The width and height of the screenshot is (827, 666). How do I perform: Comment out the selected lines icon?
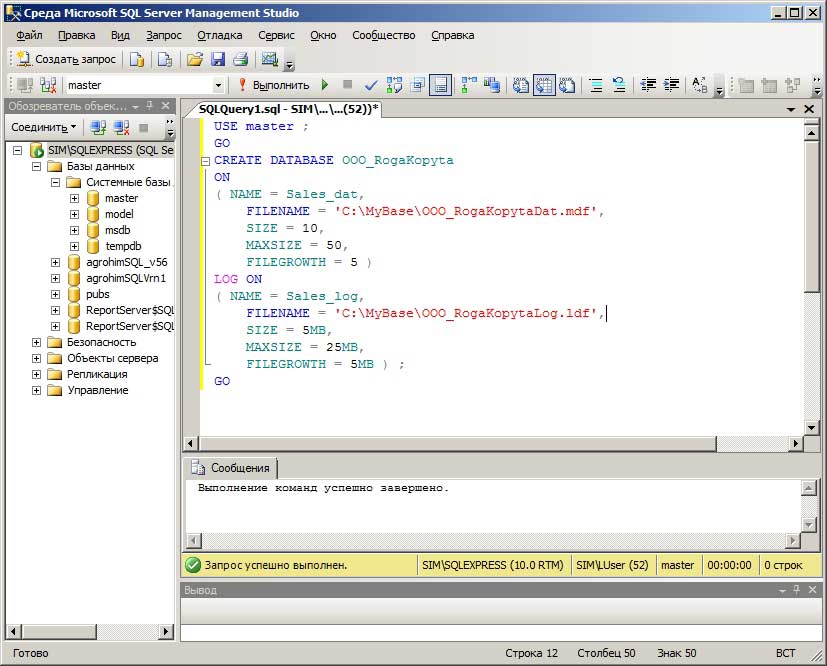(596, 86)
